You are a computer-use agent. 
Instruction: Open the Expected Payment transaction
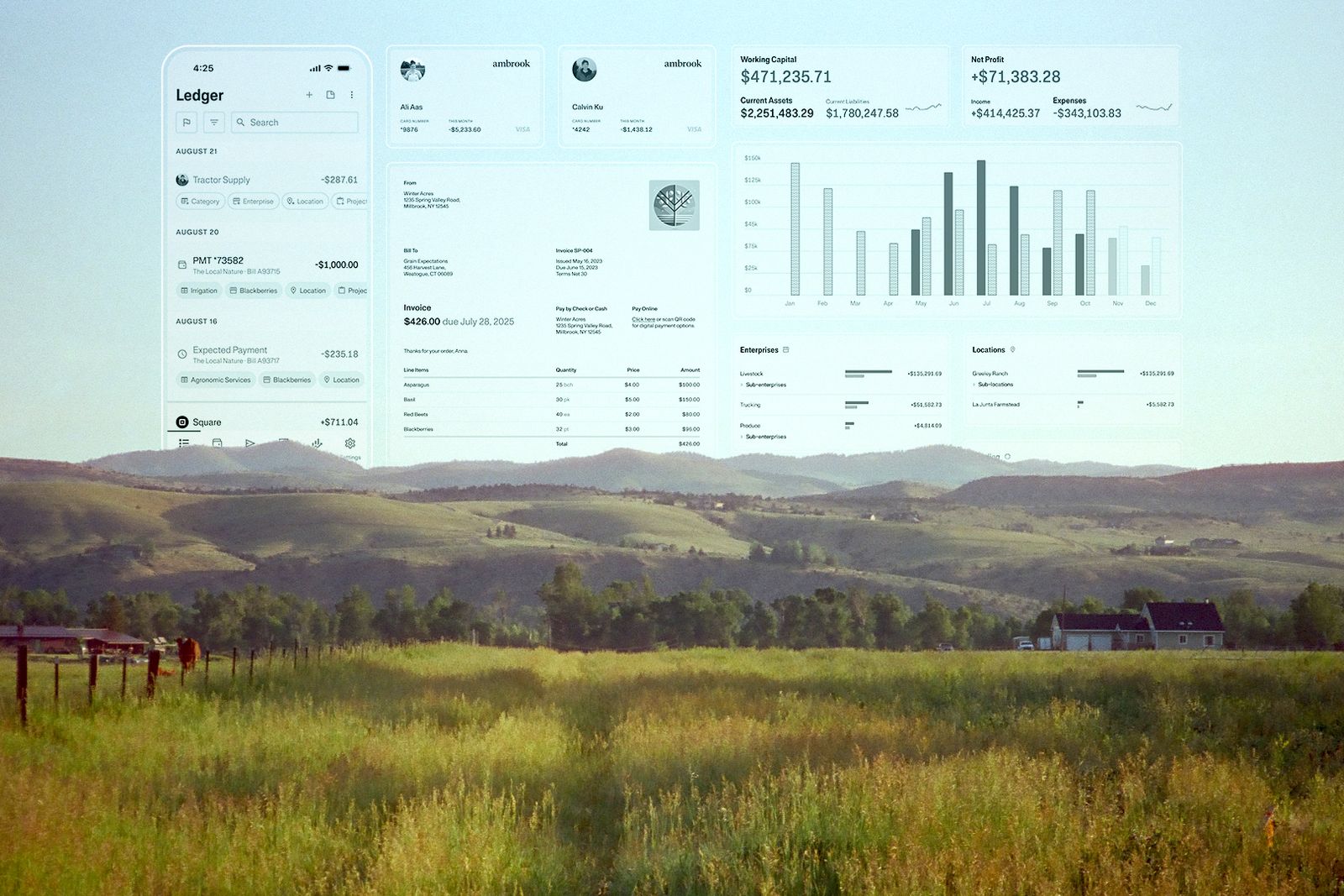(x=267, y=354)
